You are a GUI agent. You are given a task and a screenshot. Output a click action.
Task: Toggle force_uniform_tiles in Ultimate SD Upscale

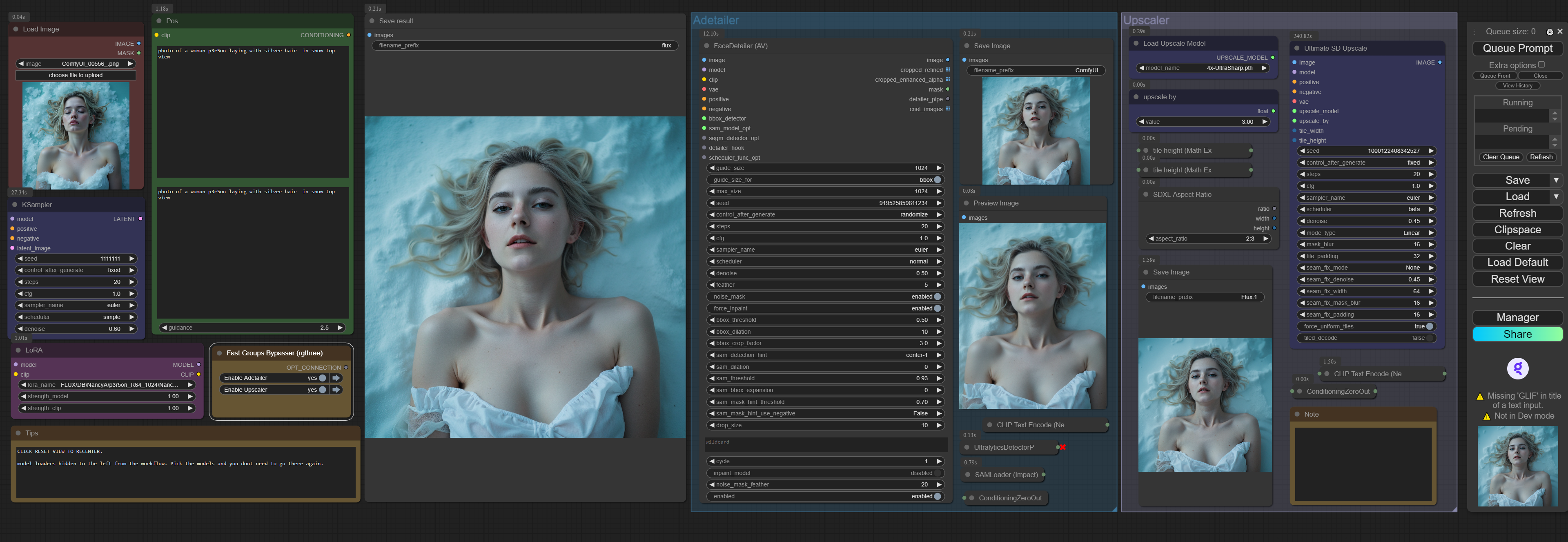1429,326
